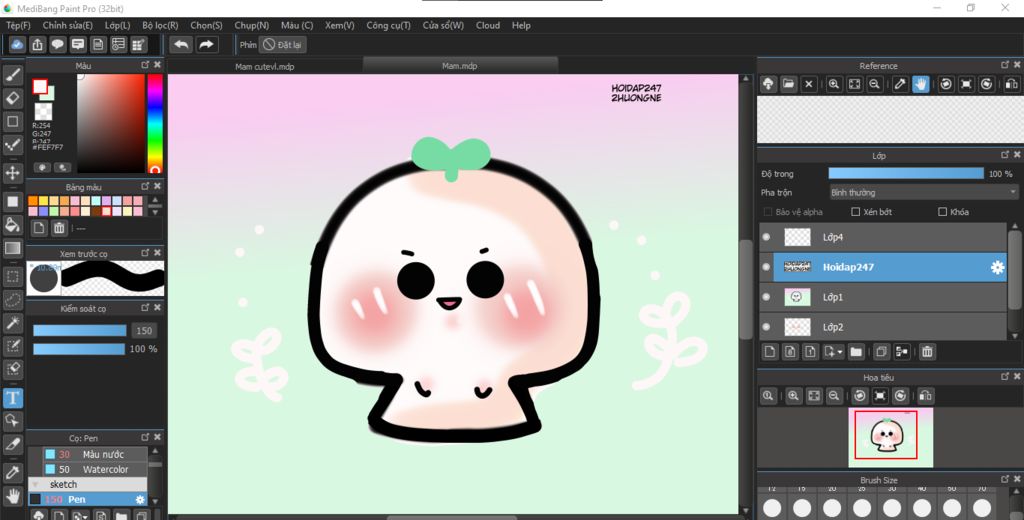
Task: Open a file in the Reference panel
Action: [x=789, y=84]
